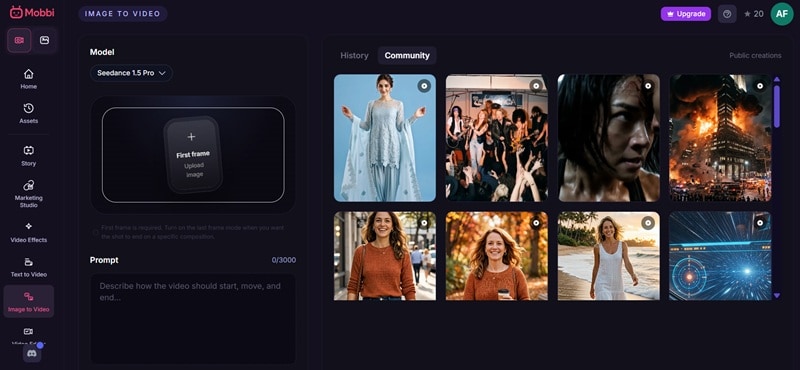Click play icon on burning skyscraper thumbnail
Image resolution: width=800 pixels, height=370 pixels.
coord(760,86)
